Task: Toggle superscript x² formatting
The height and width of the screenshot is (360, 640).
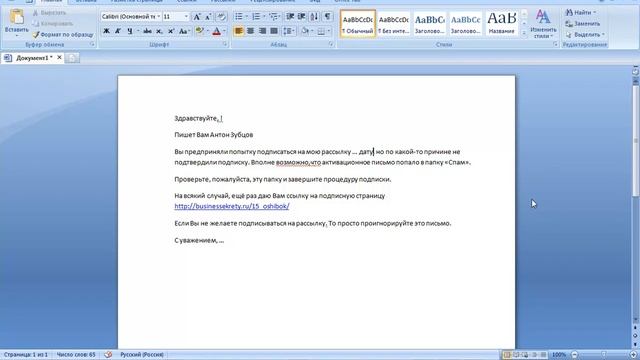Action: pyautogui.click(x=171, y=31)
